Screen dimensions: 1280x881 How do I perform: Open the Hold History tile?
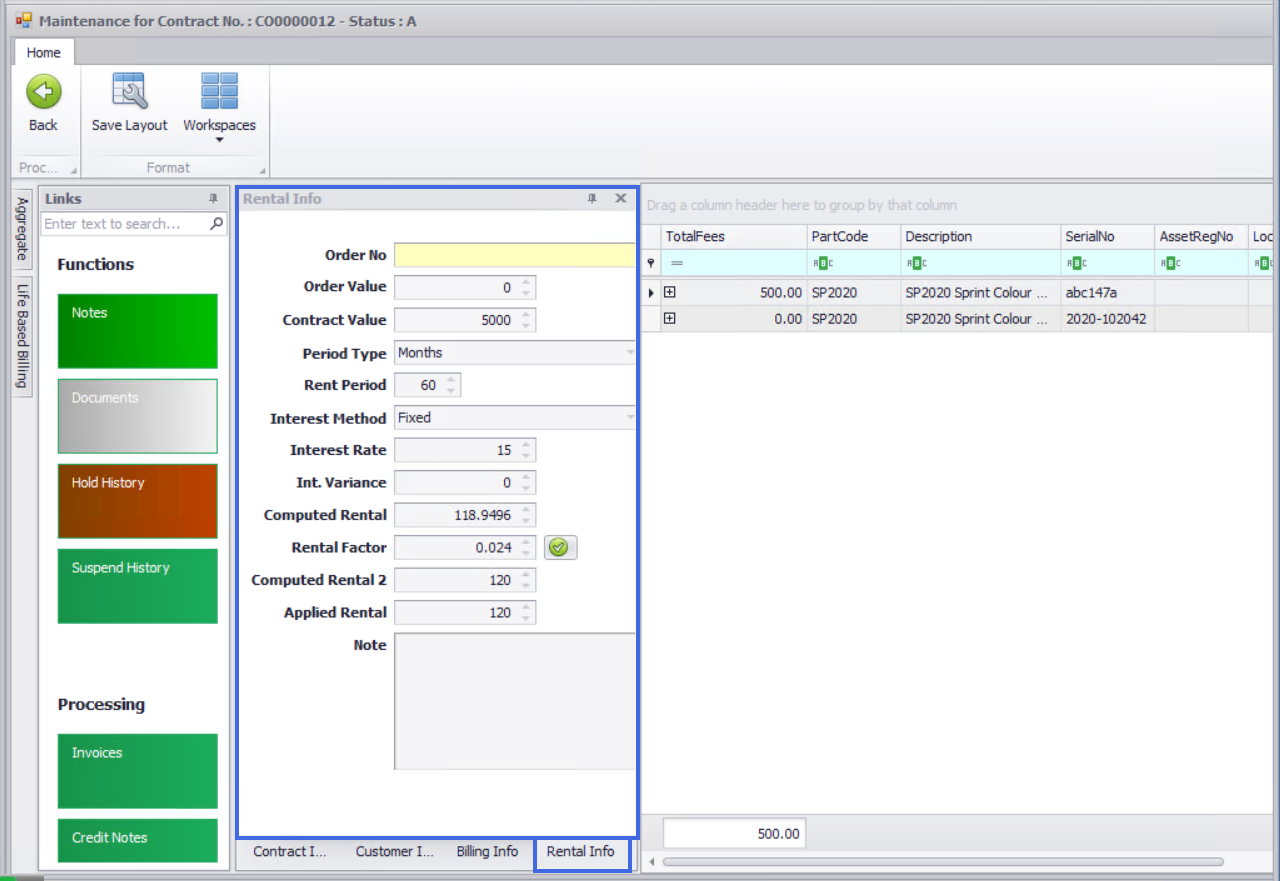[x=137, y=501]
